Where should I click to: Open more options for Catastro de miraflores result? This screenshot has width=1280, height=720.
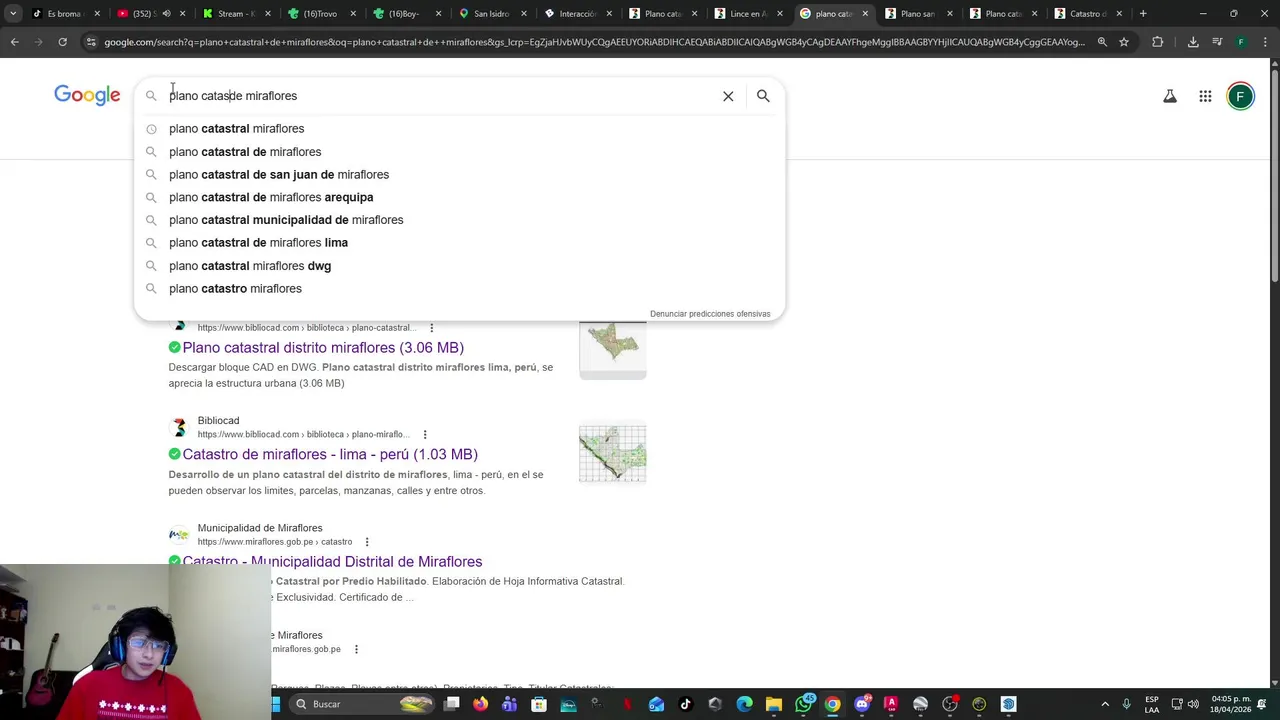424,435
